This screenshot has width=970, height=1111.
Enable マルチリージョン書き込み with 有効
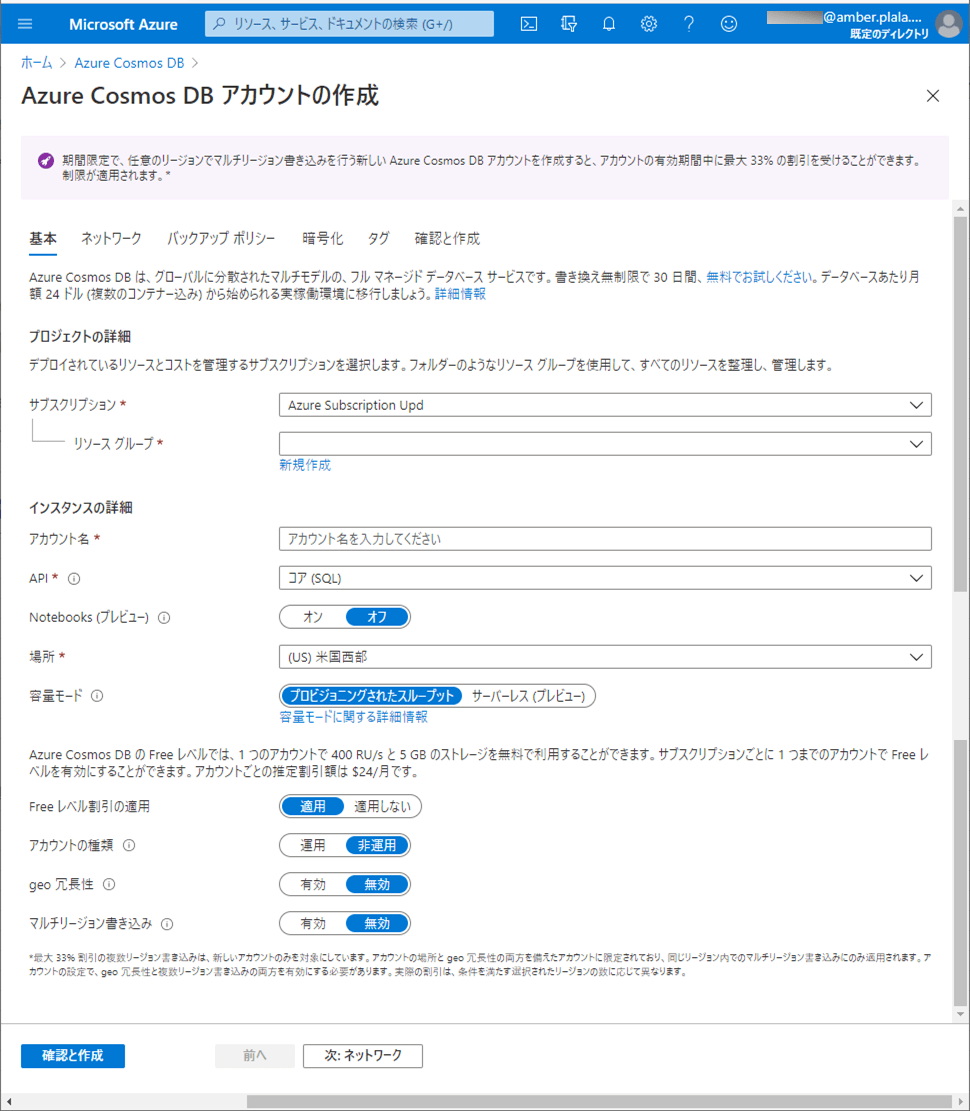(312, 923)
